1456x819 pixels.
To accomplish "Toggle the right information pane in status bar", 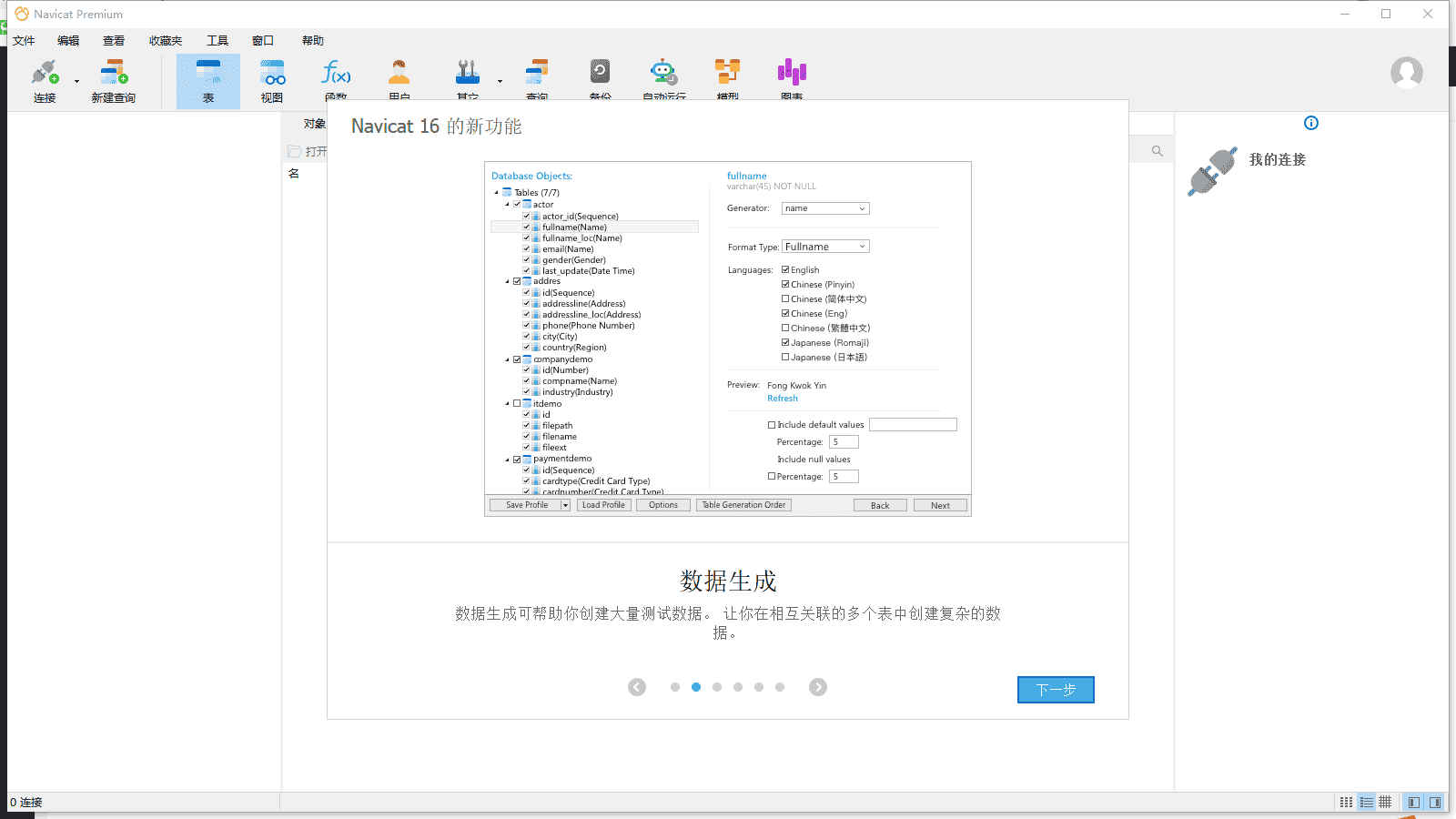I will (1435, 802).
